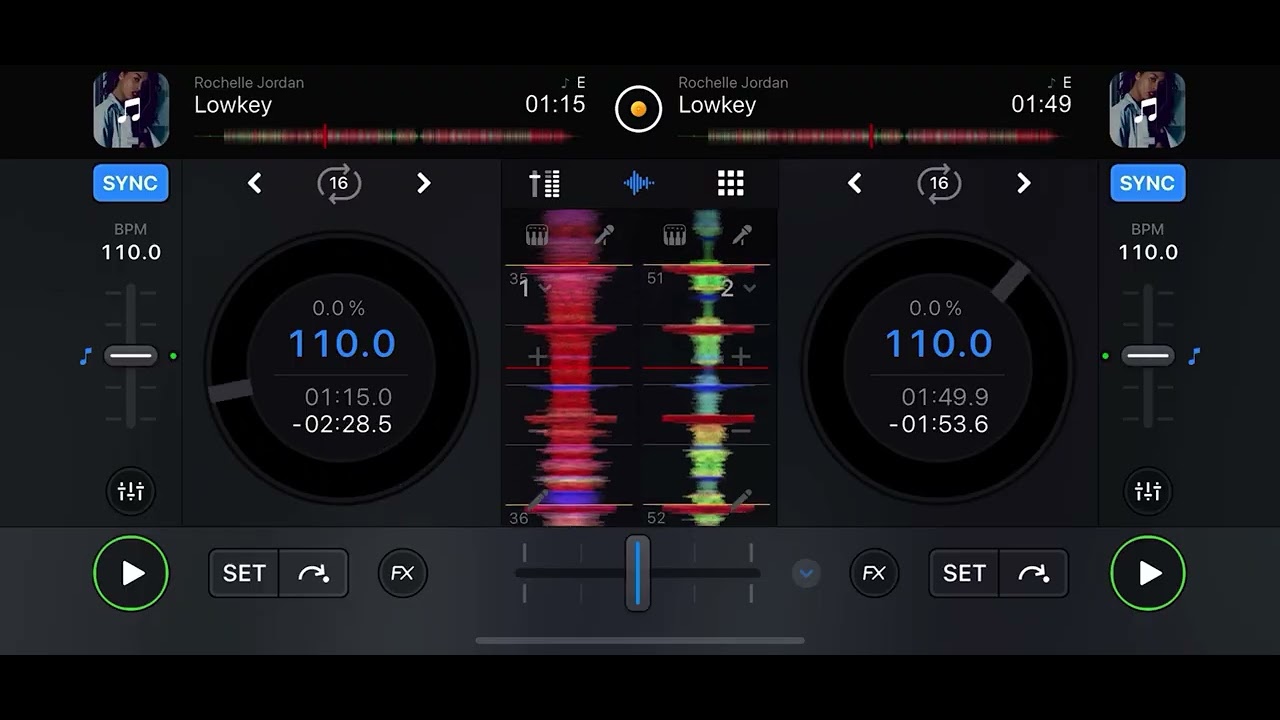This screenshot has width=1280, height=720.
Task: Open FX panel for right deck
Action: click(874, 573)
